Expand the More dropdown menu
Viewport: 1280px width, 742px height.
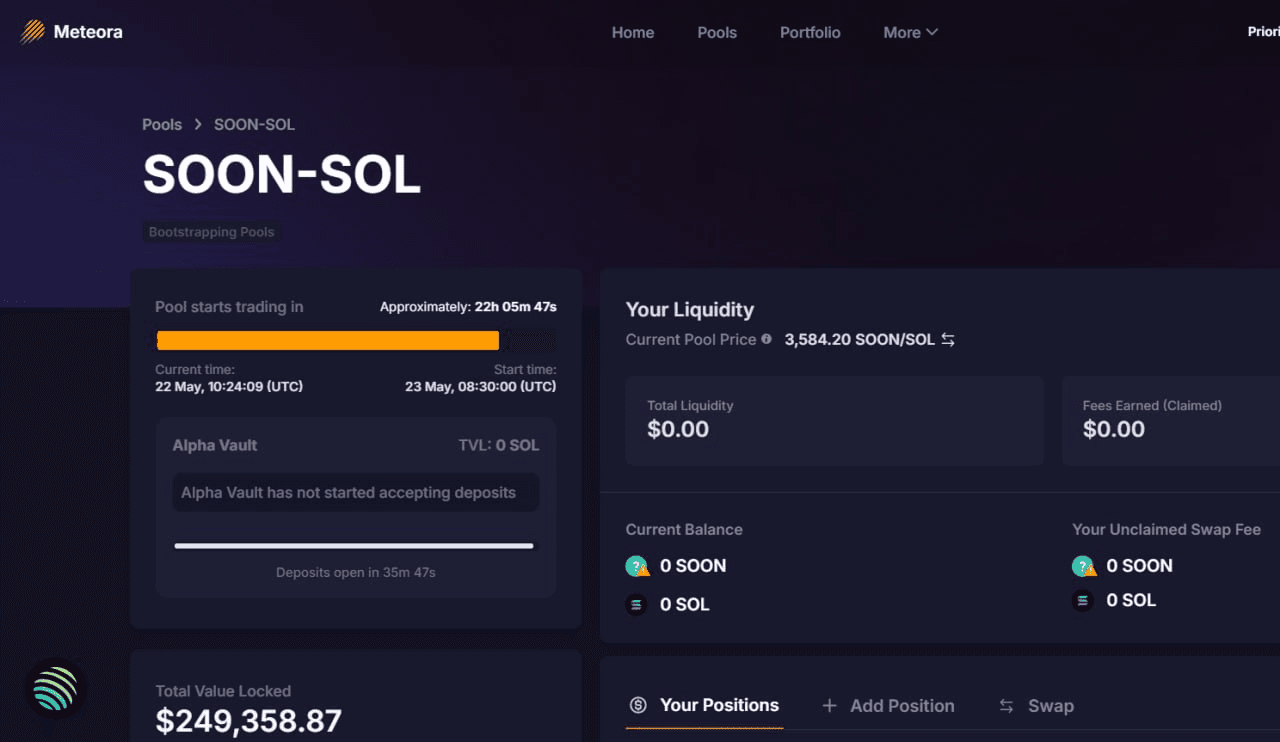click(910, 32)
